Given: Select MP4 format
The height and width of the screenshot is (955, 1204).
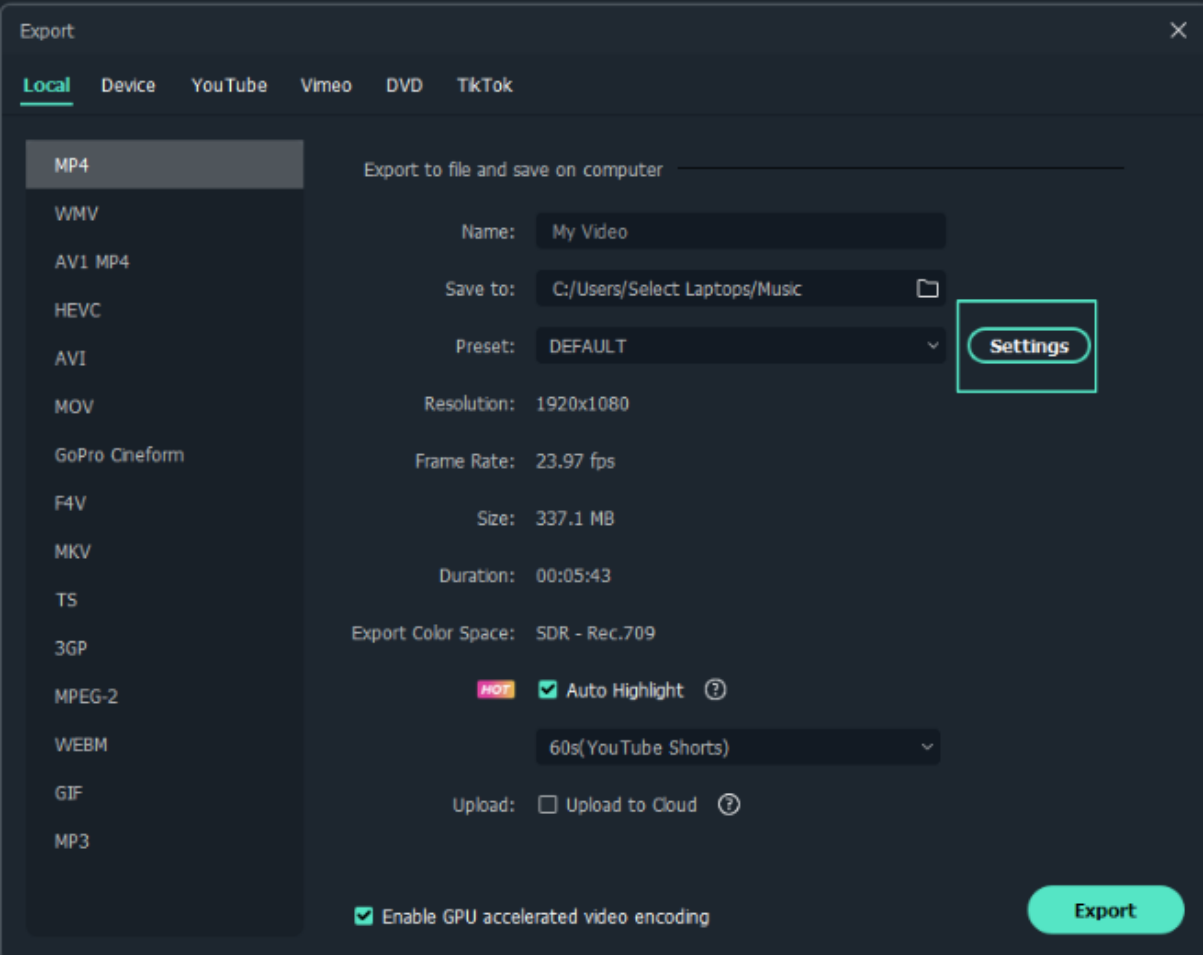Looking at the screenshot, I should point(165,165).
